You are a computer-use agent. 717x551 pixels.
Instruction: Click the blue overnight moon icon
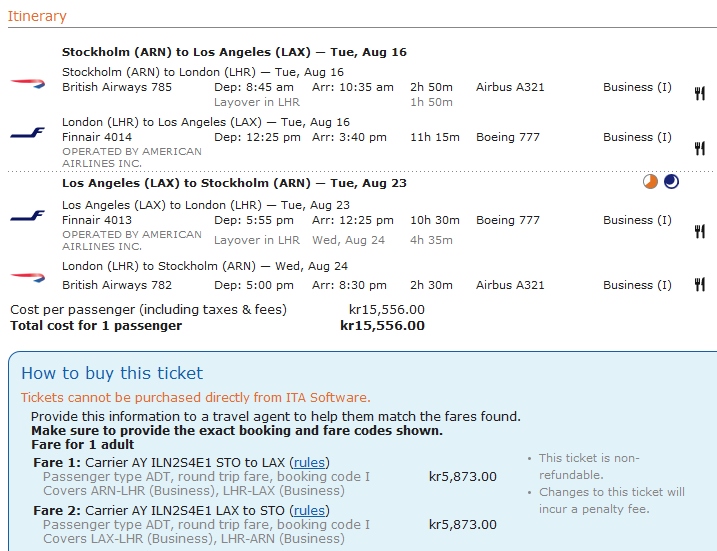coord(671,182)
